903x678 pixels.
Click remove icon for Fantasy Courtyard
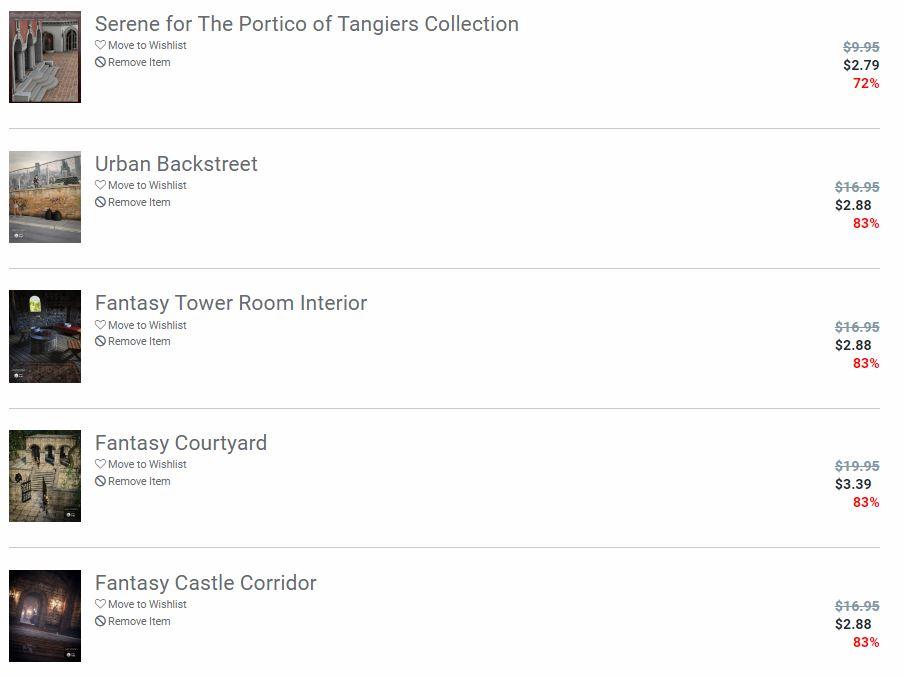click(x=100, y=481)
